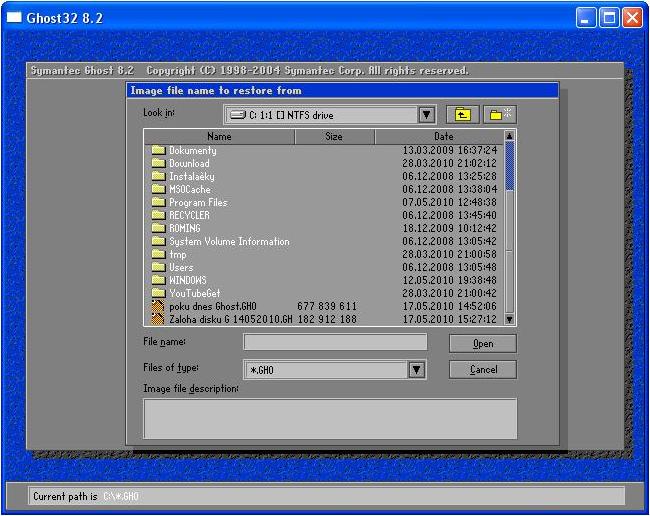Select the Dokumenty folder name

193,150
